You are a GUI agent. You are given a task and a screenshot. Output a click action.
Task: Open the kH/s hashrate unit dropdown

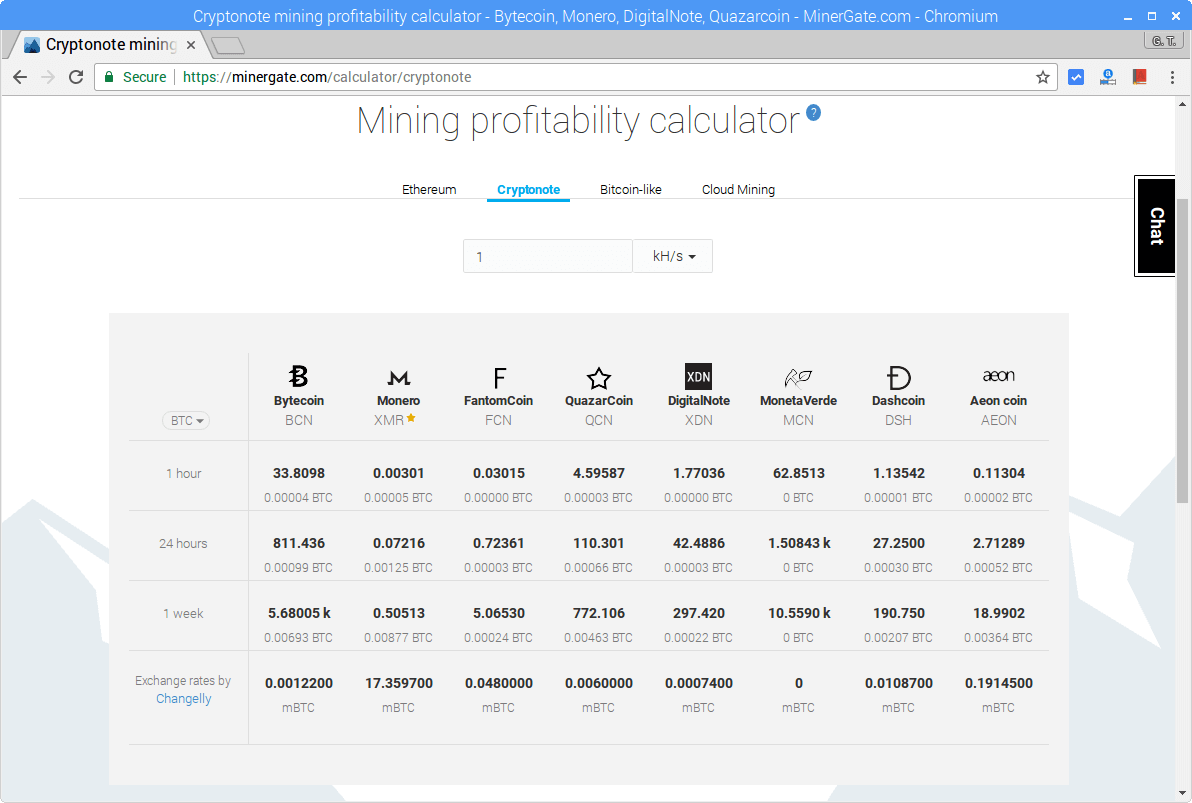(672, 256)
